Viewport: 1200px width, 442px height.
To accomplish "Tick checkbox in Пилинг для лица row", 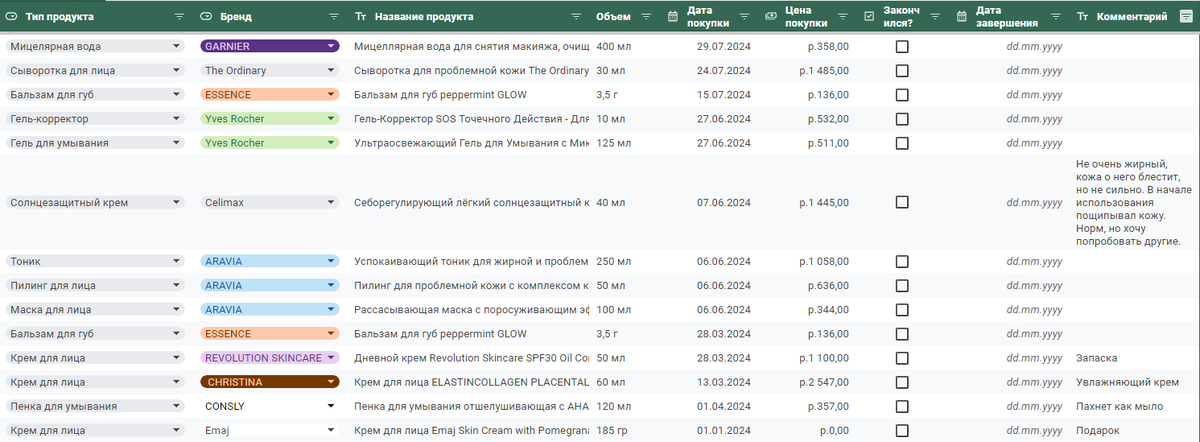I will (x=902, y=286).
